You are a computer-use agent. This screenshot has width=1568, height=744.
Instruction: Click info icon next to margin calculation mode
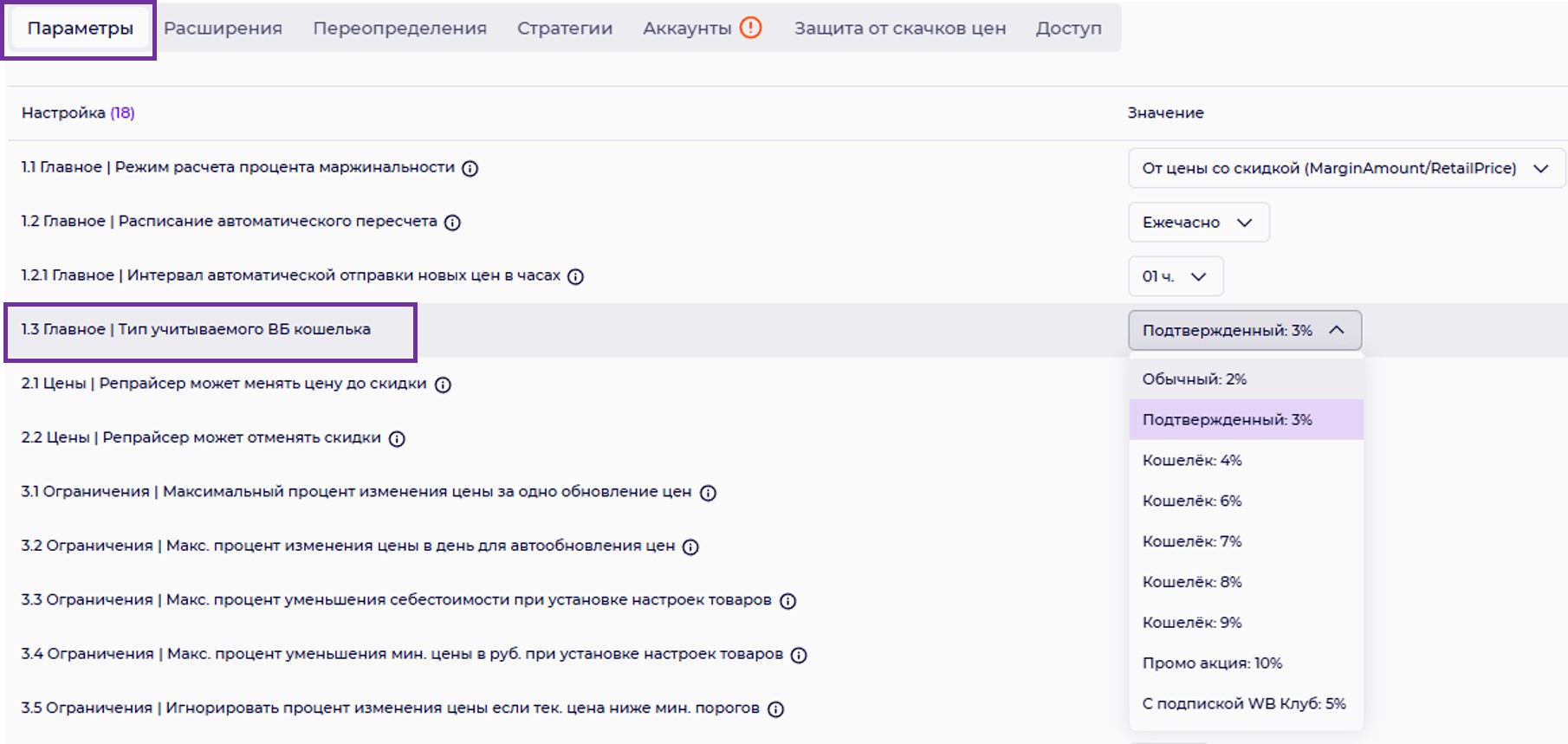click(x=470, y=169)
